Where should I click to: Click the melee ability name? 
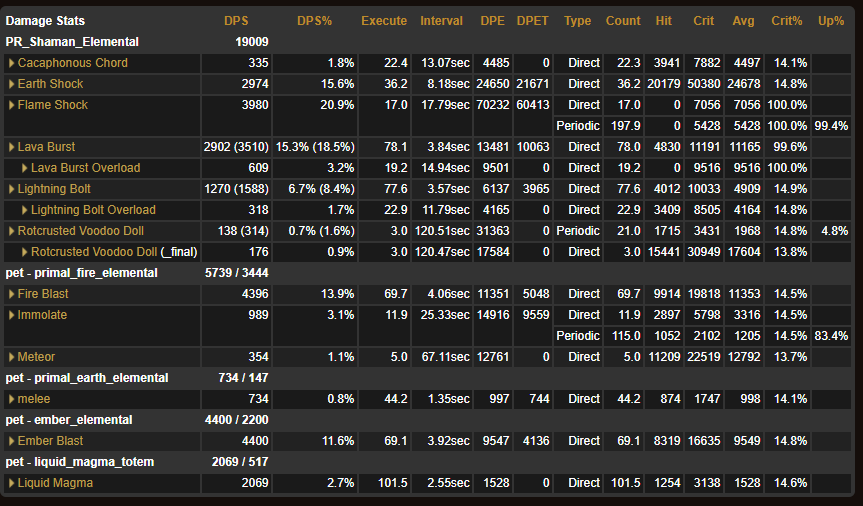pos(34,399)
